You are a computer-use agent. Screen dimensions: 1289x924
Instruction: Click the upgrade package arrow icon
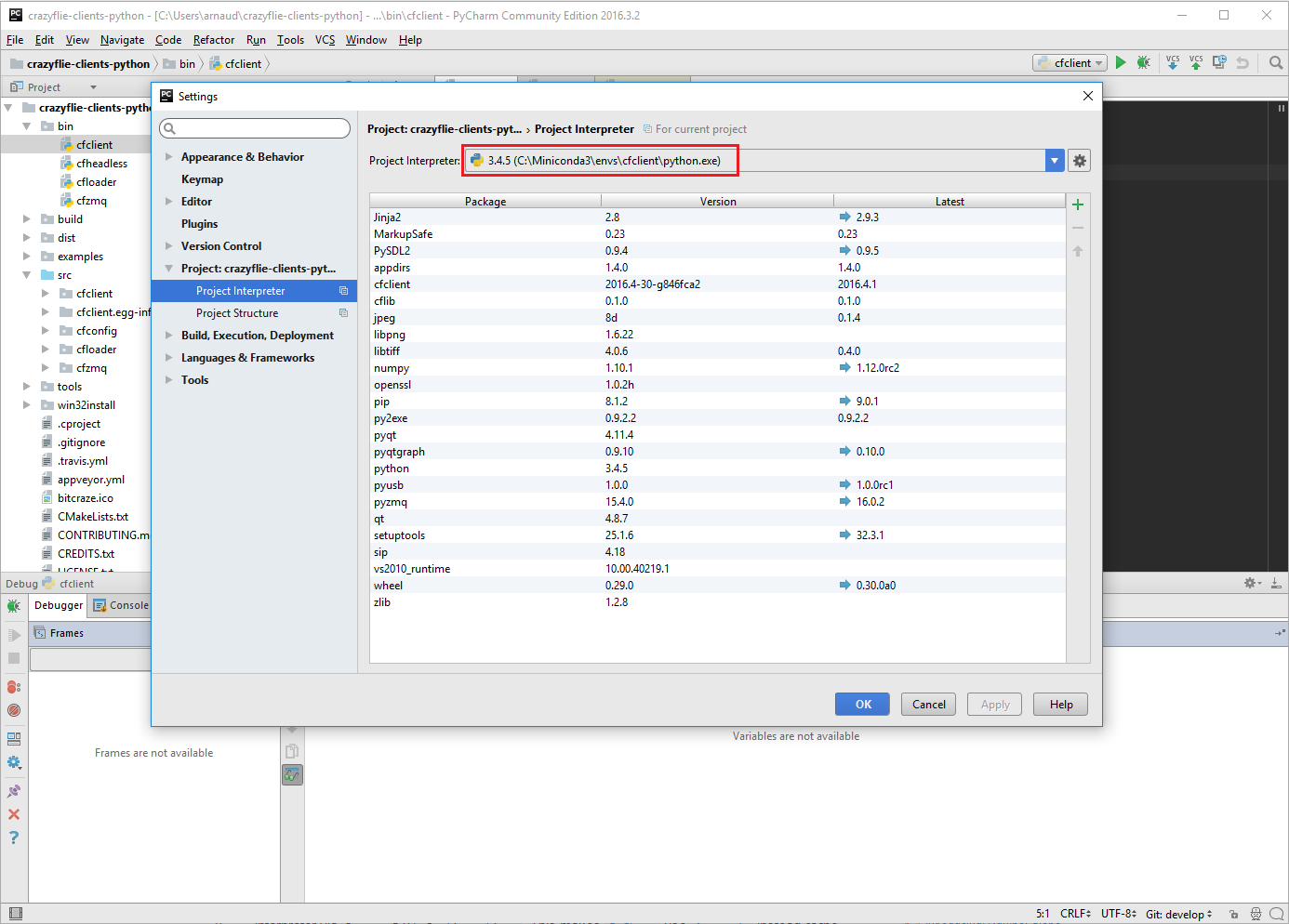pos(1078,251)
